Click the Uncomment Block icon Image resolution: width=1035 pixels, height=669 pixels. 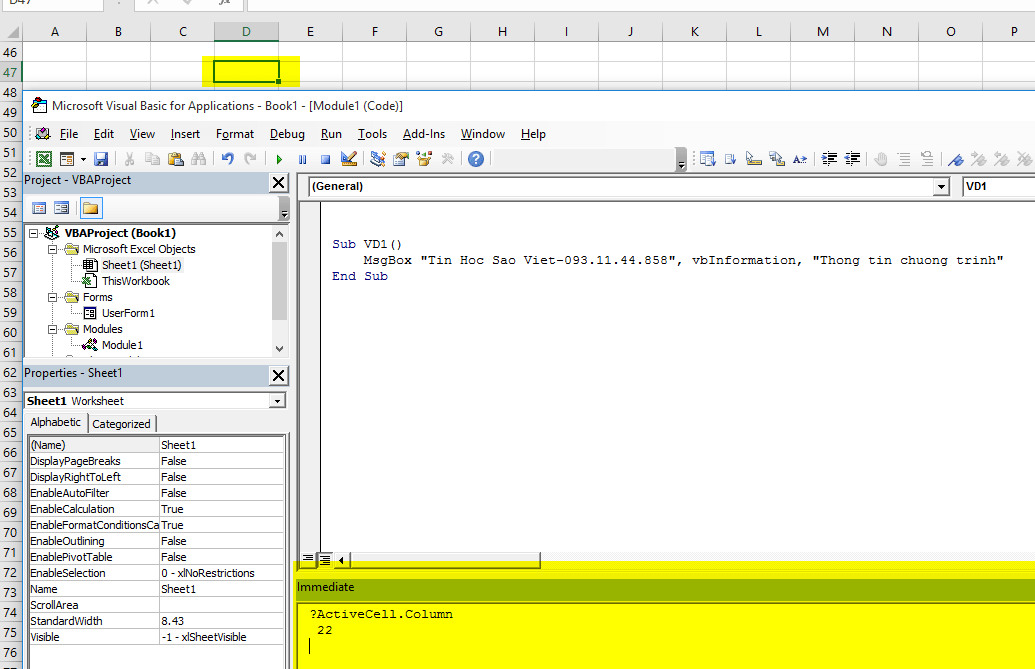(927, 159)
